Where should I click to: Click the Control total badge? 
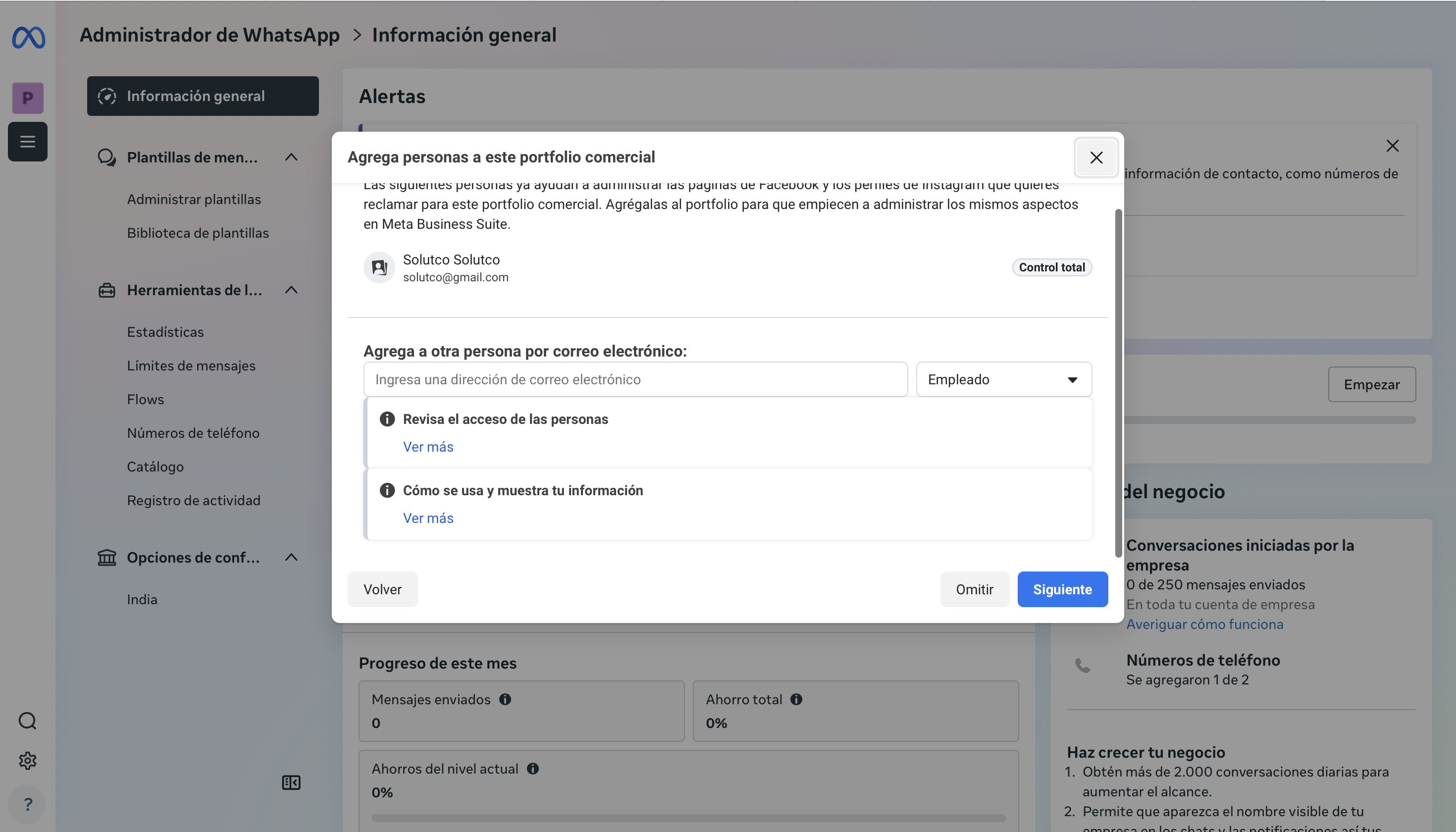pyautogui.click(x=1051, y=267)
